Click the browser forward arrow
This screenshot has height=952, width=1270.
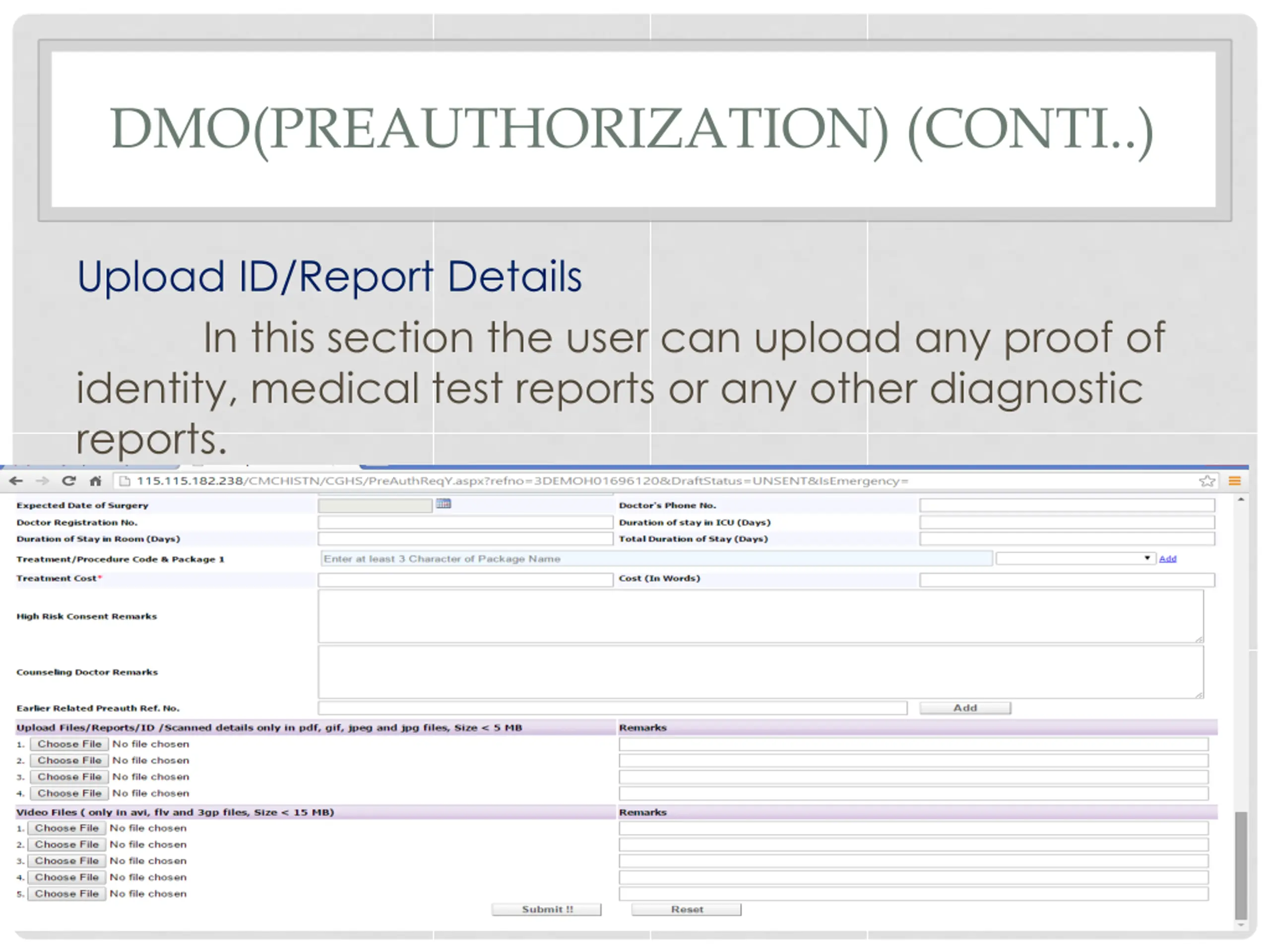(43, 481)
